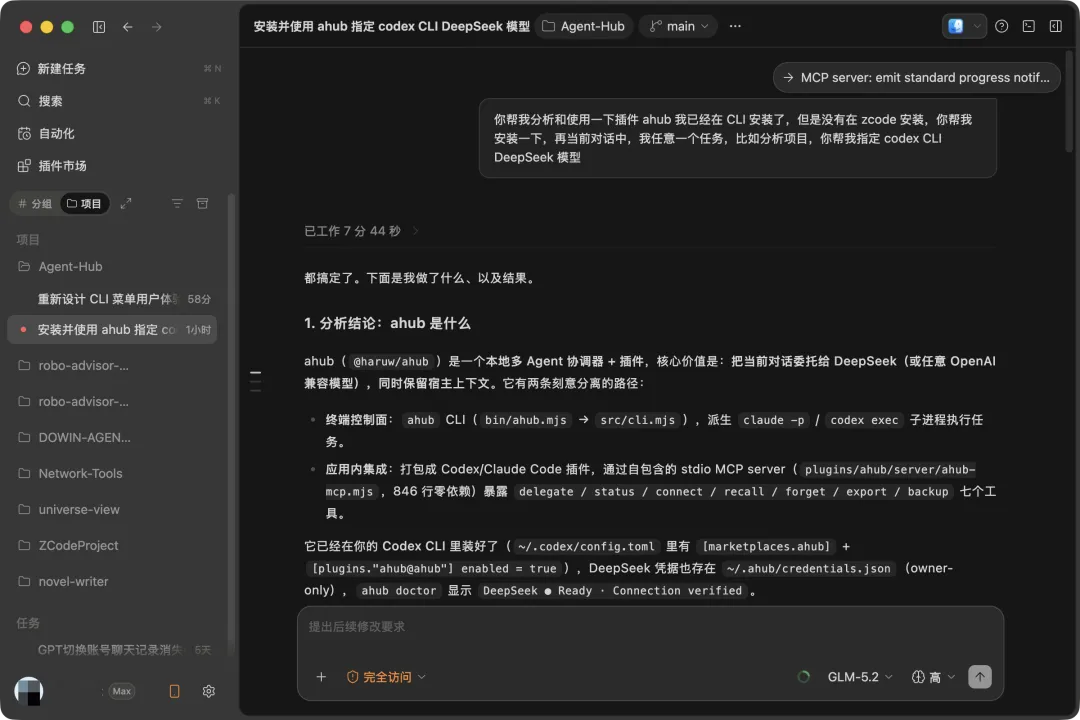The height and width of the screenshot is (720, 1080).
Task: Open the universe-view project folder
Action: [x=114, y=509]
